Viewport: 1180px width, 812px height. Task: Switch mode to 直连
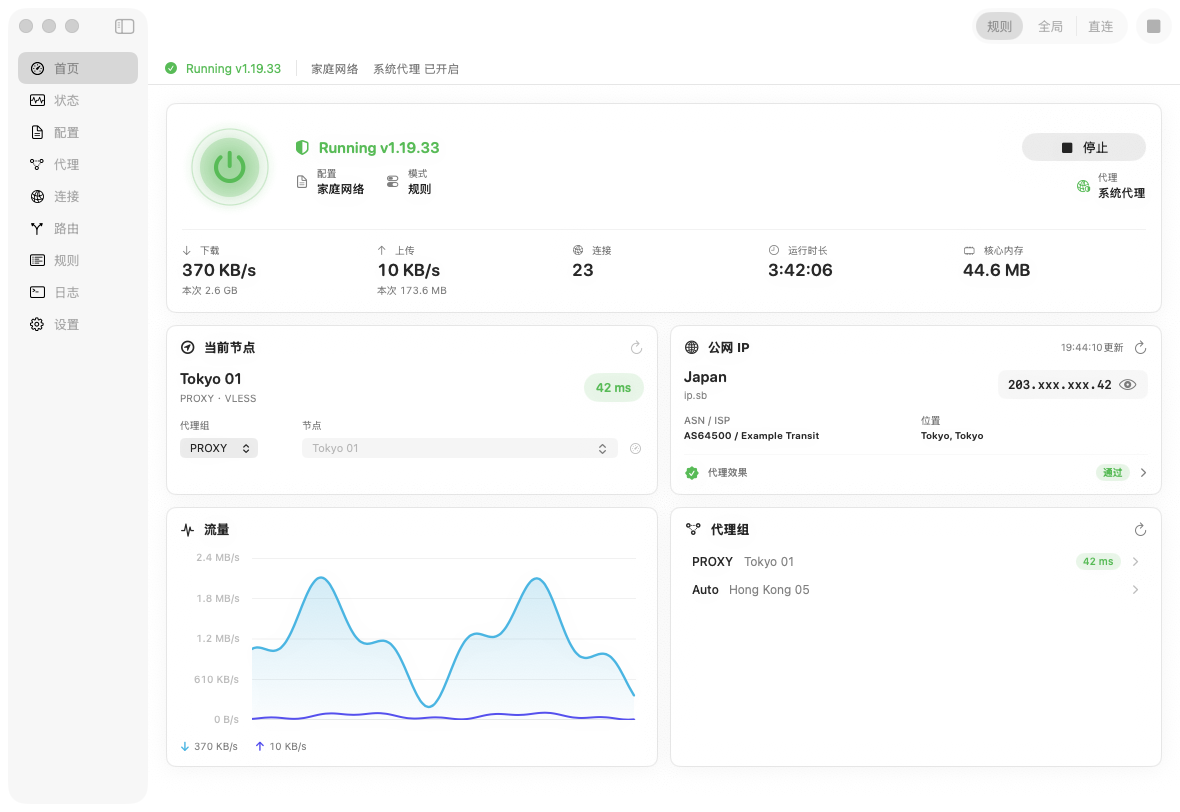(x=1100, y=26)
